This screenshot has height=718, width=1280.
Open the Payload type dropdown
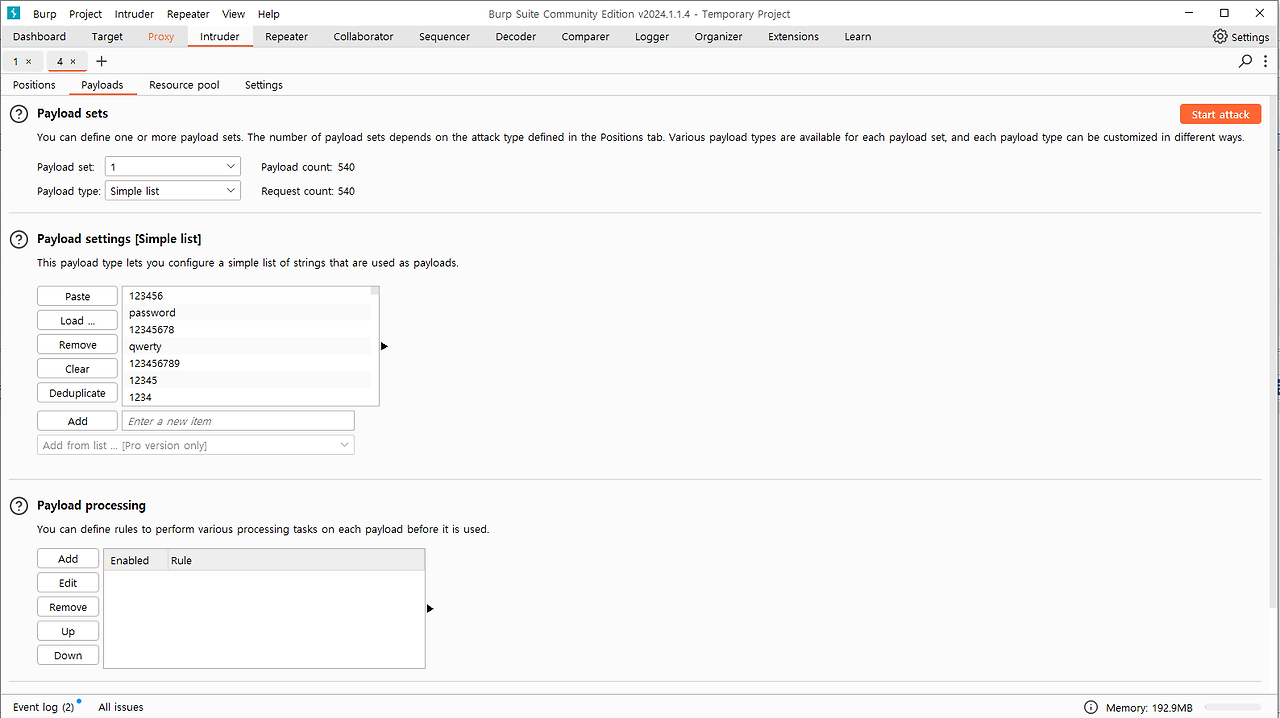(x=173, y=190)
